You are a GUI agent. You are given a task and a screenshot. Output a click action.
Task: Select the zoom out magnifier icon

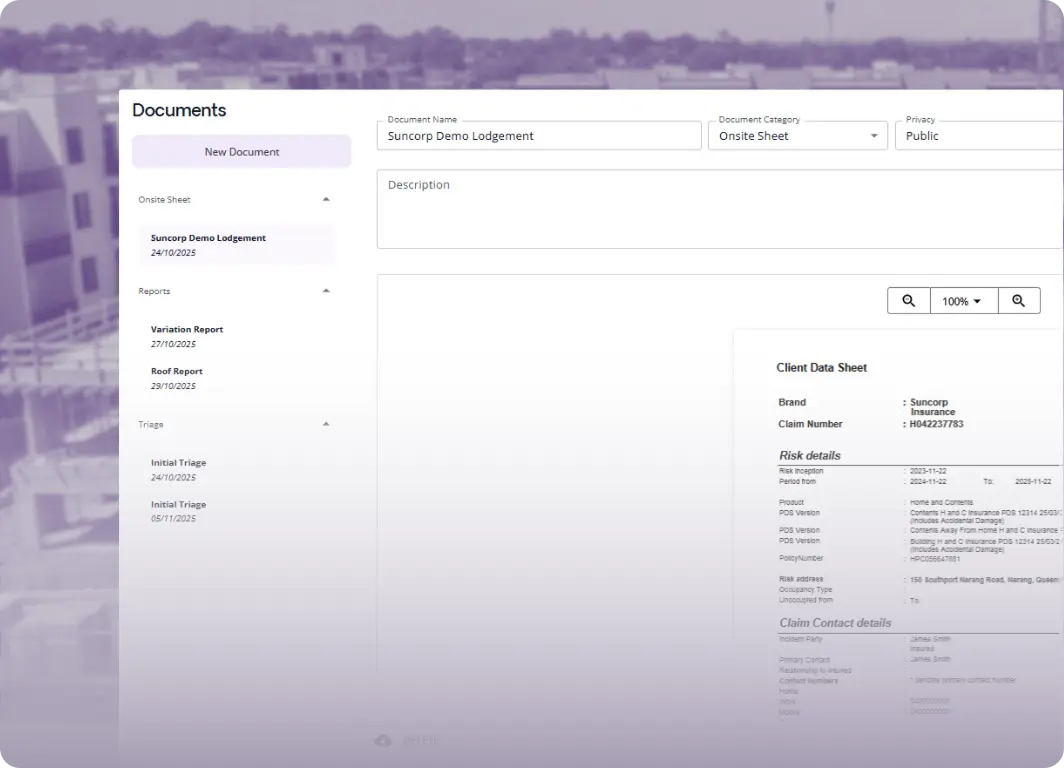(908, 300)
